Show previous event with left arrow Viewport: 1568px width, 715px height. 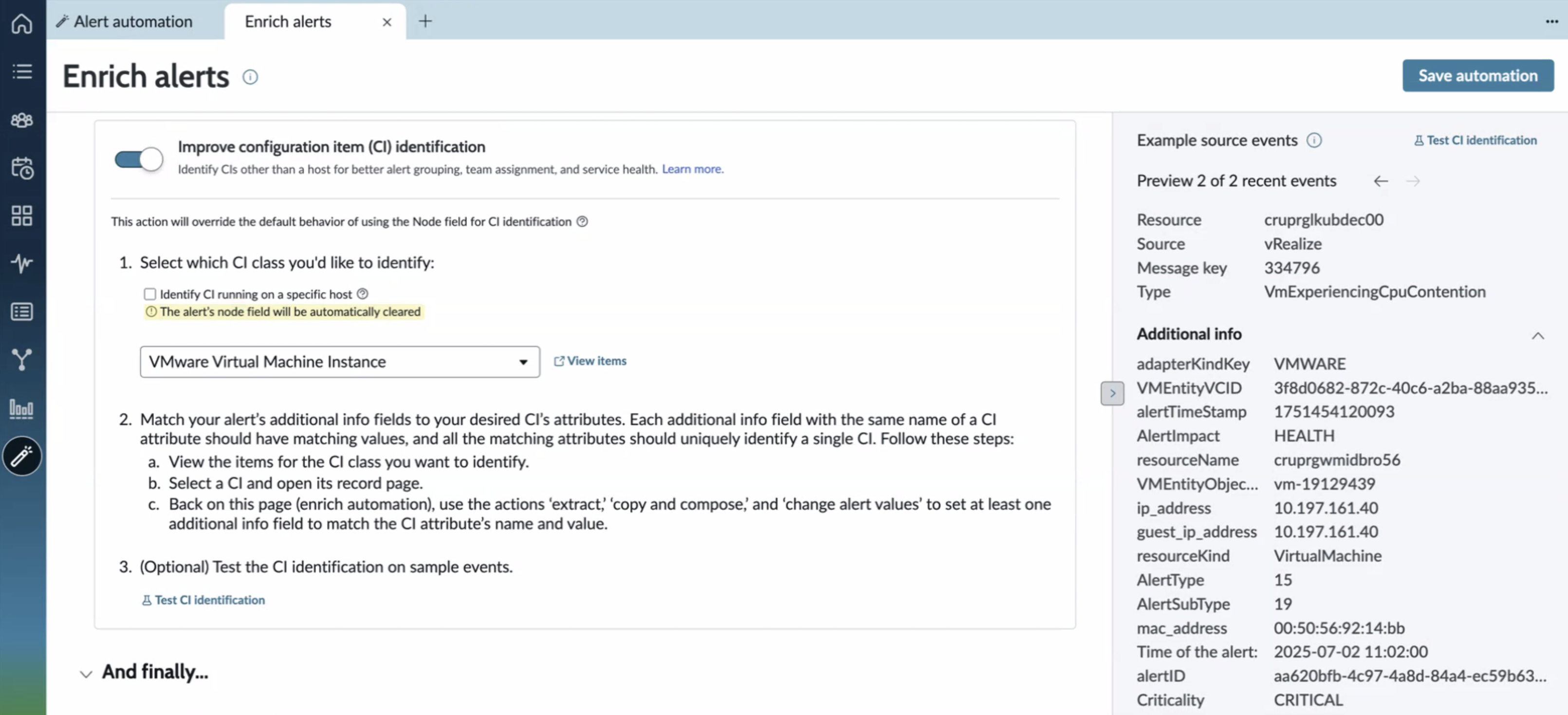(x=1381, y=181)
